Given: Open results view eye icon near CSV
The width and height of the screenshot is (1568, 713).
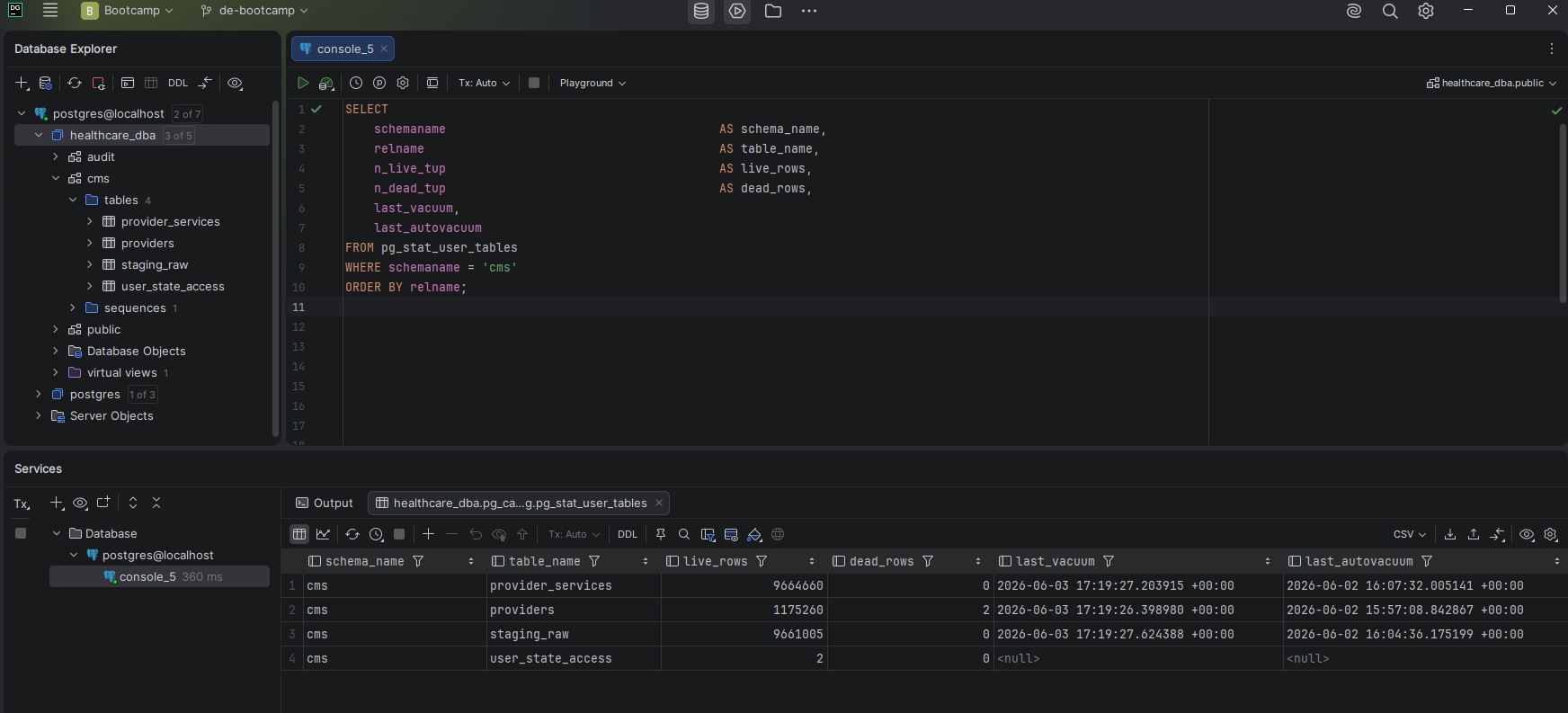Looking at the screenshot, I should (x=1527, y=534).
